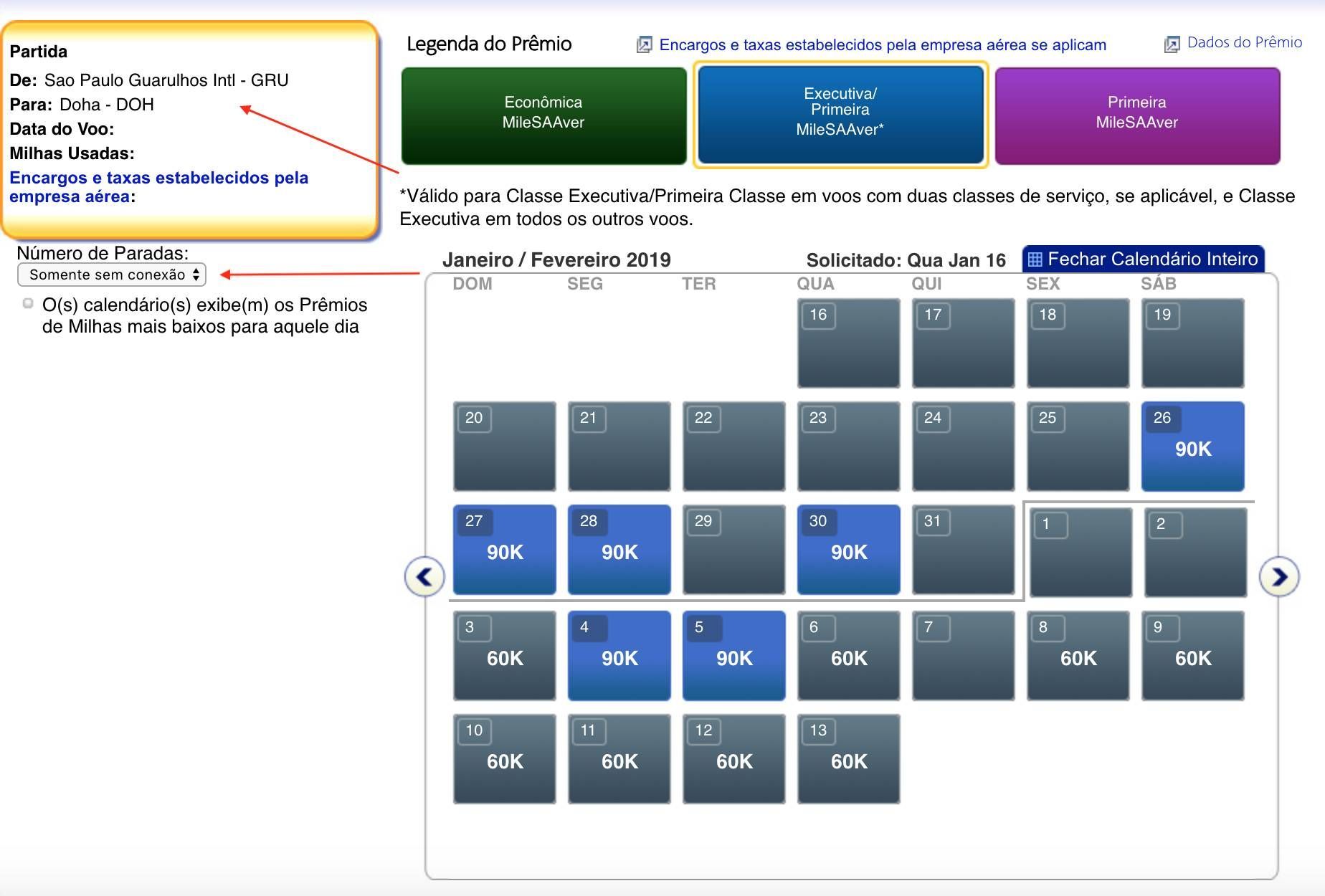The height and width of the screenshot is (896, 1325).
Task: Select January 30 with 90K award
Action: [848, 549]
